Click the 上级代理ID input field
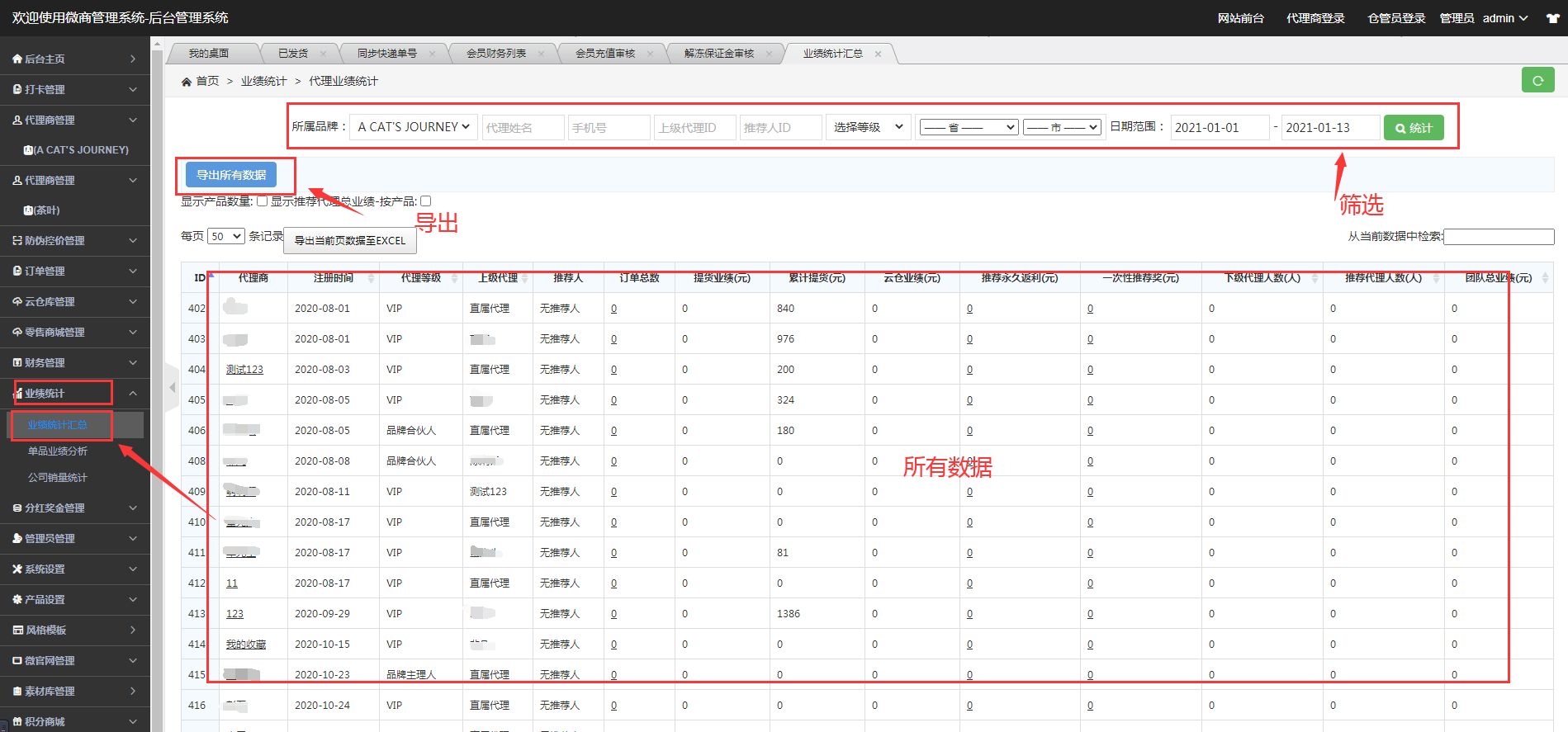 coord(694,127)
